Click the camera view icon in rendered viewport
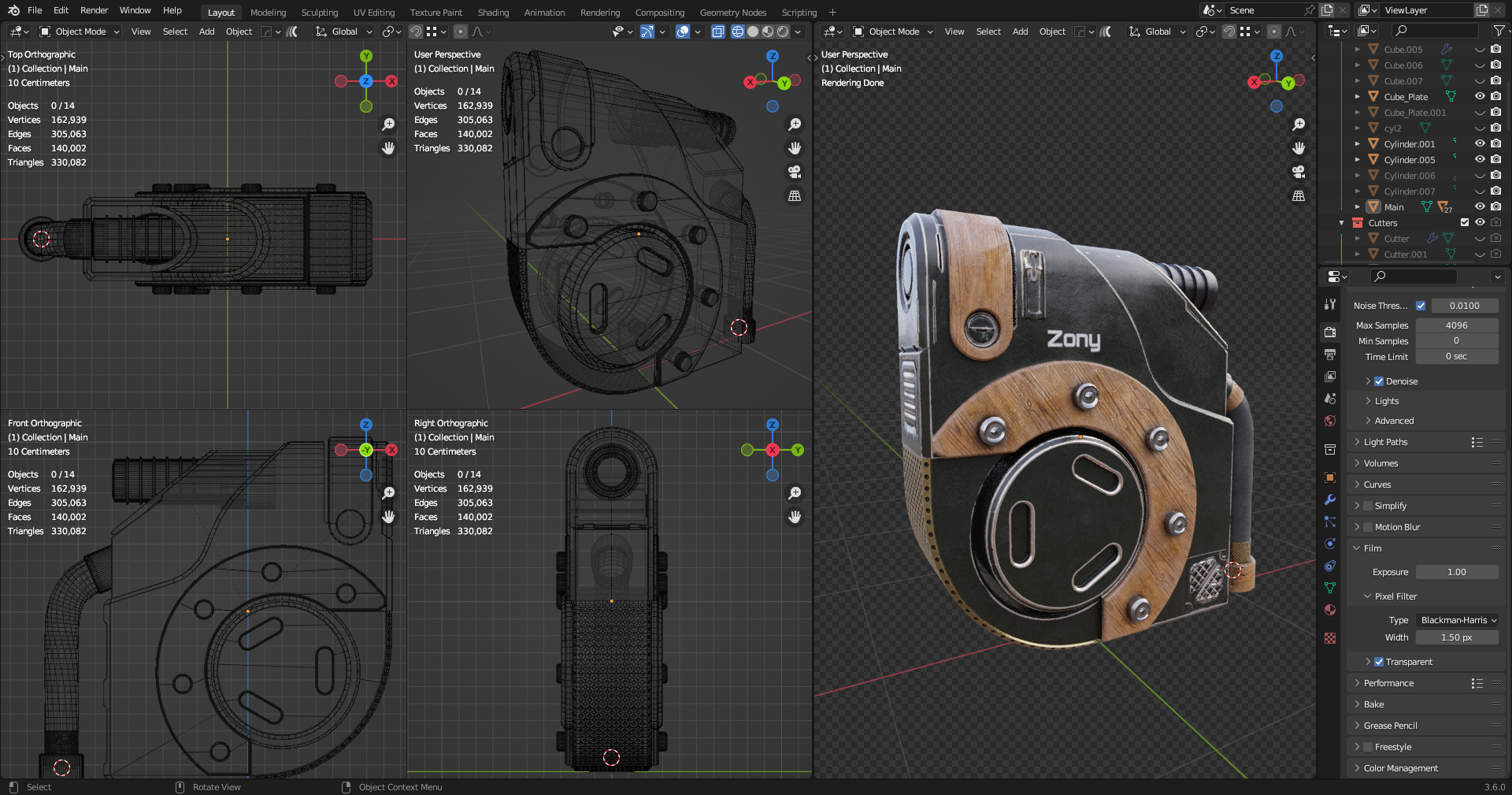This screenshot has height=795, width=1512. point(1299,172)
